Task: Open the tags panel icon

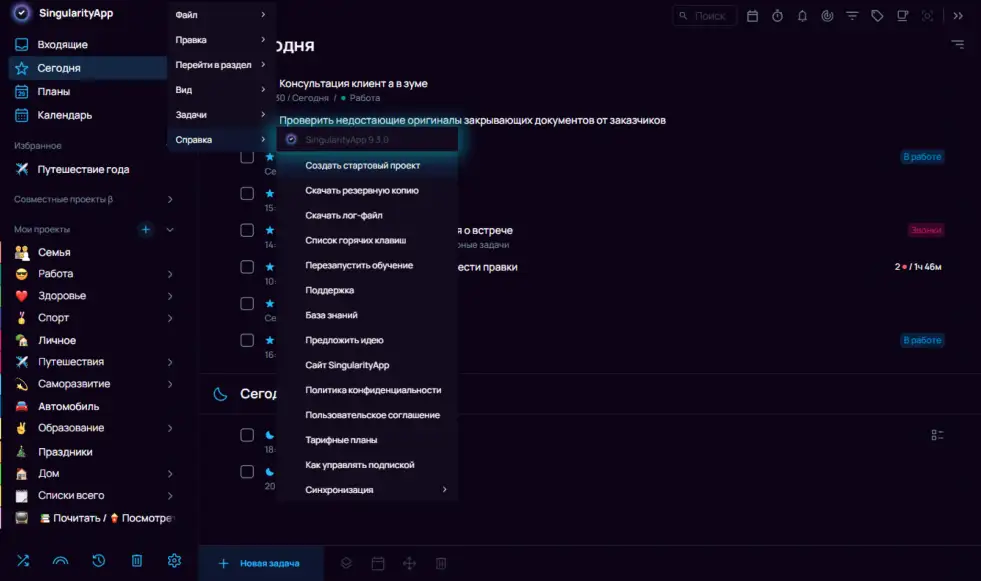Action: point(877,16)
